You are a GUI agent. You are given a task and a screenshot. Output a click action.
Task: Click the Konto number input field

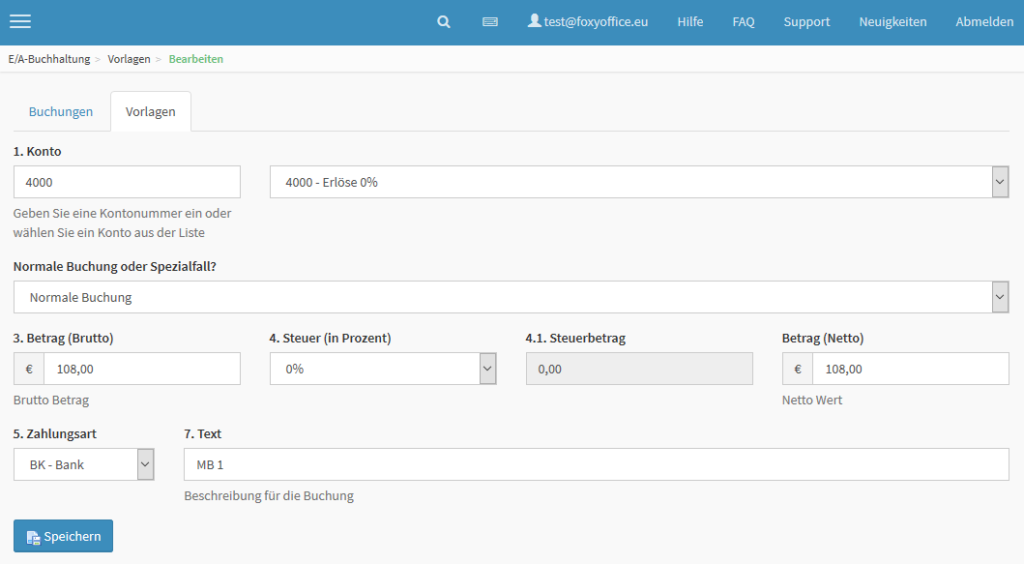(127, 182)
